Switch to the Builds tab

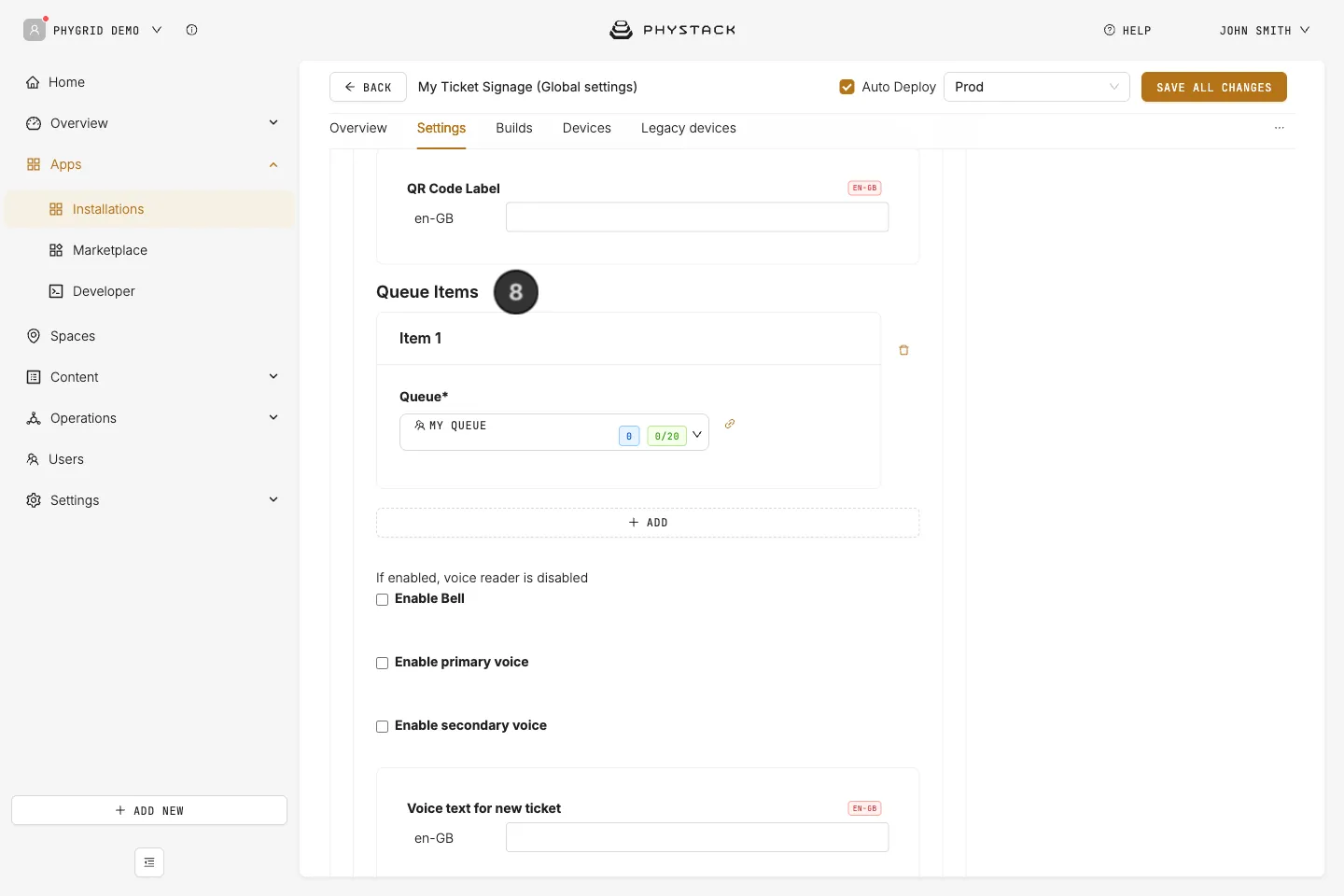[x=514, y=128]
